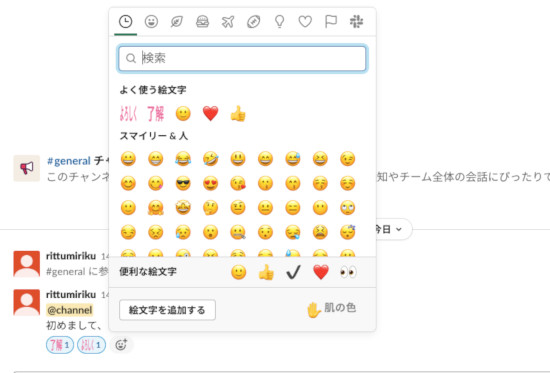This screenshot has height=373, width=550.
Task: Switch to Smileys & People emoji tab
Action: 151,22
